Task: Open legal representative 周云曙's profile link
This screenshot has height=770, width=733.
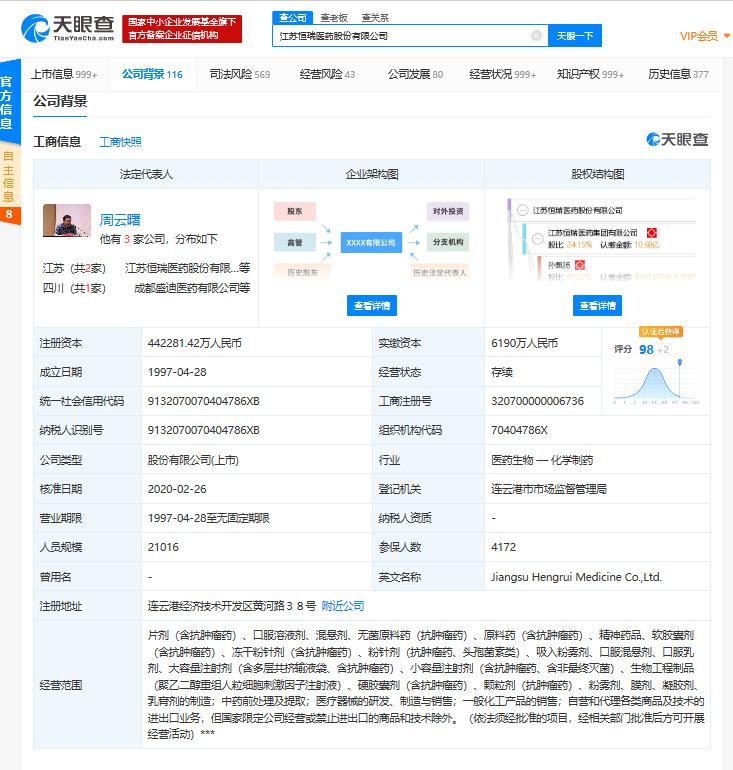Action: [120, 220]
